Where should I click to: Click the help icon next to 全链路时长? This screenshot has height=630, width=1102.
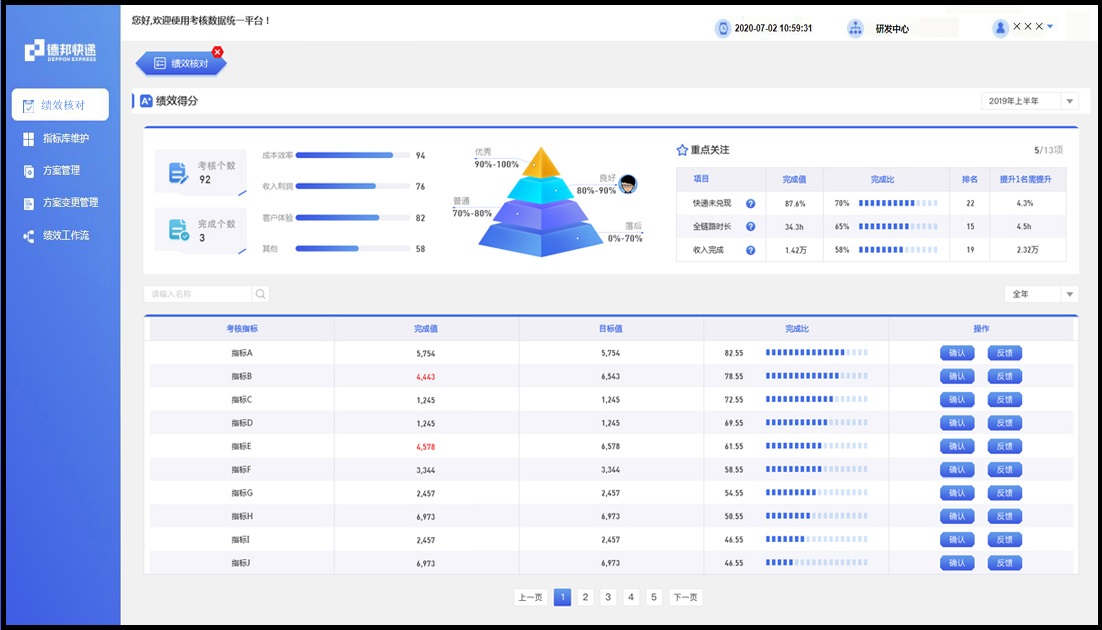point(750,227)
